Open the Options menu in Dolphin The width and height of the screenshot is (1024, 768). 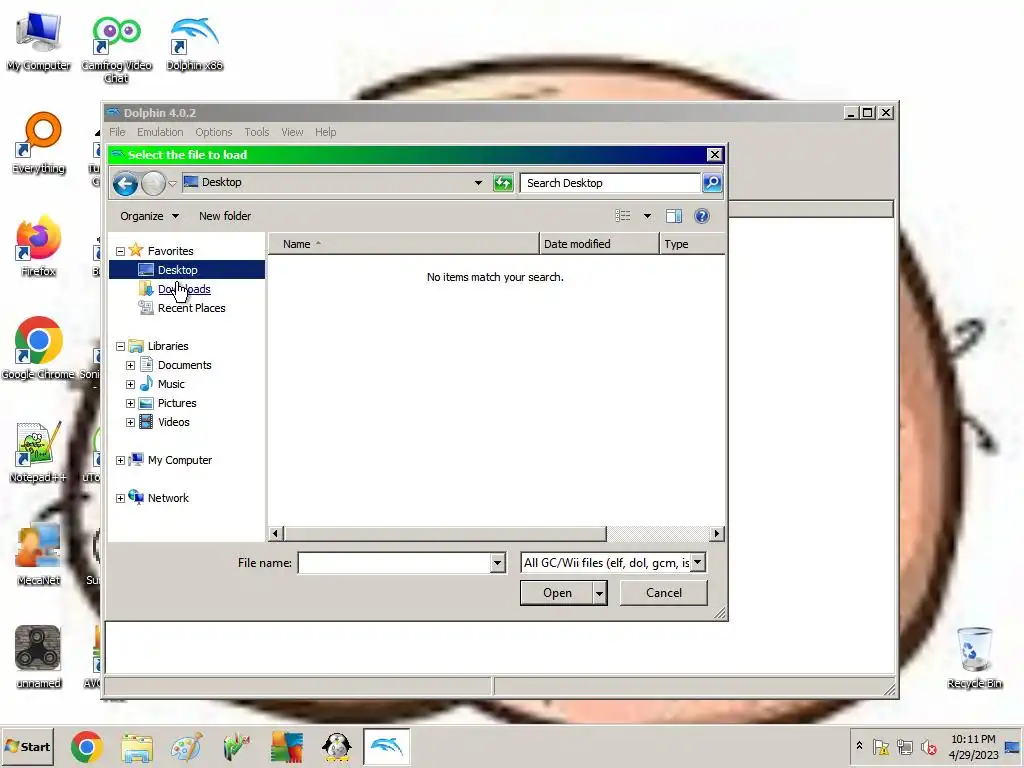(214, 132)
